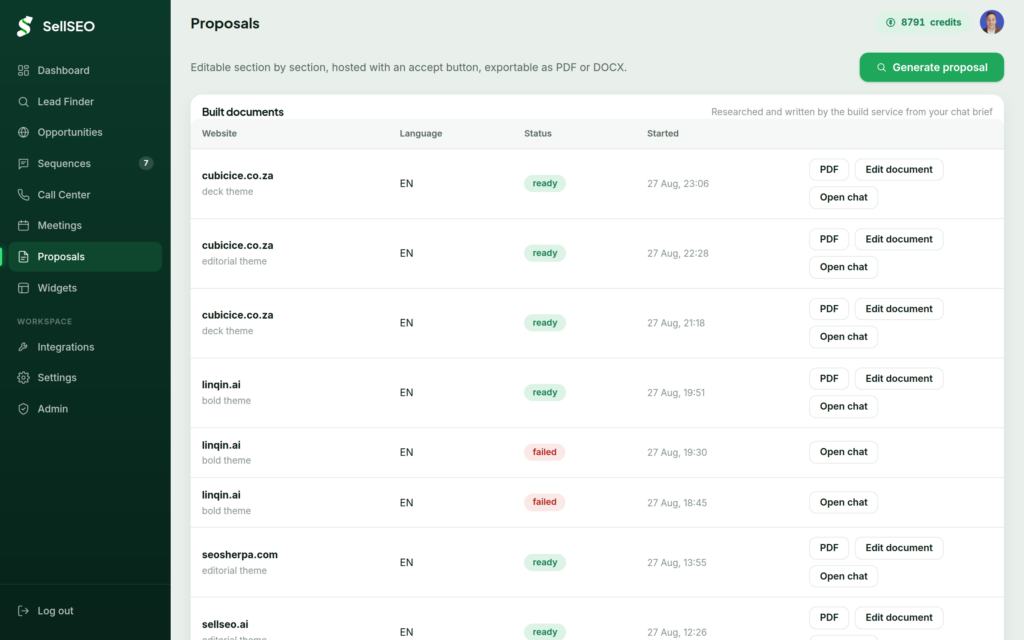Open chat for cubicice.co.za 23:06 row
This screenshot has height=640, width=1024.
(x=843, y=197)
